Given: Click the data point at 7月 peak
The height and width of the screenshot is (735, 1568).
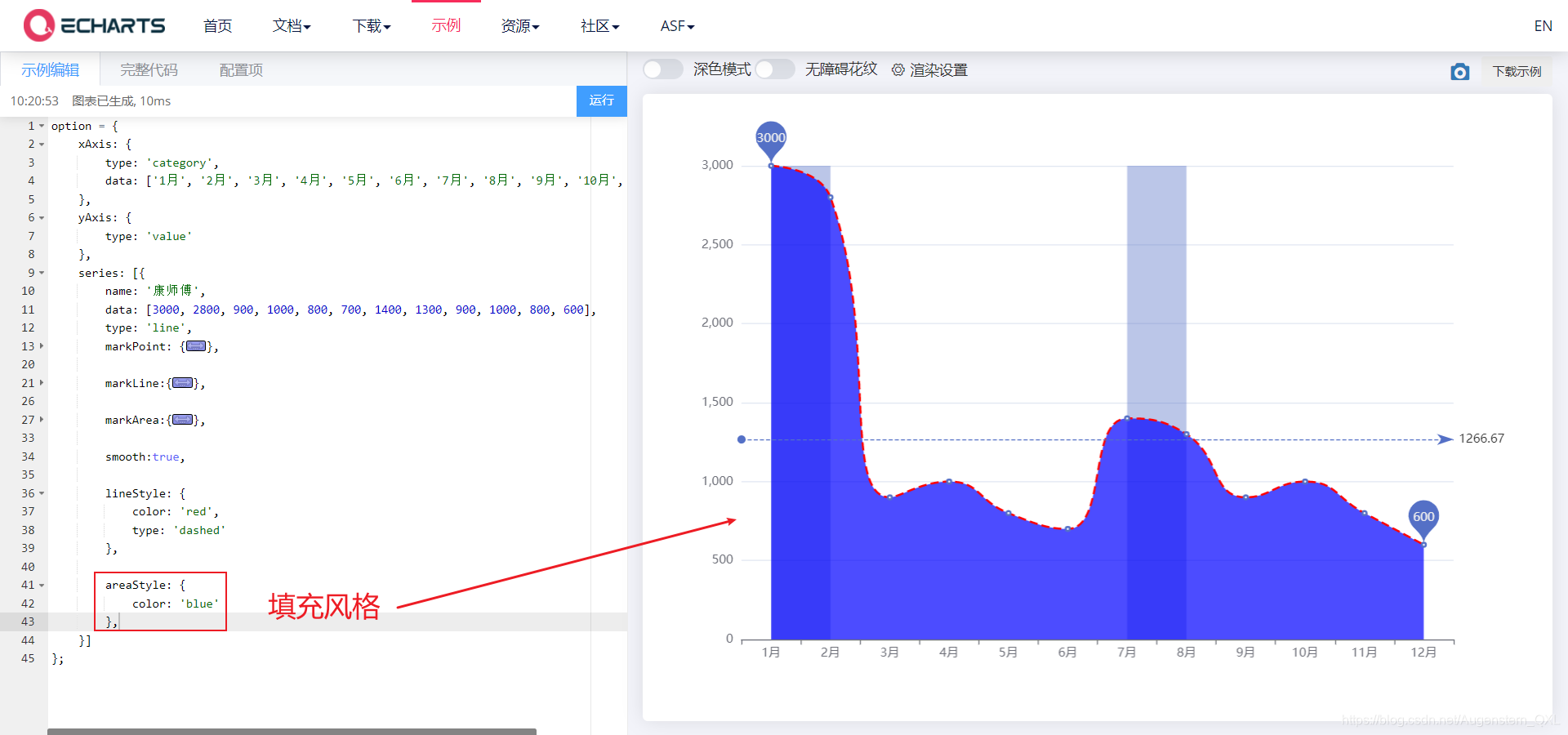Looking at the screenshot, I should coord(1127,418).
